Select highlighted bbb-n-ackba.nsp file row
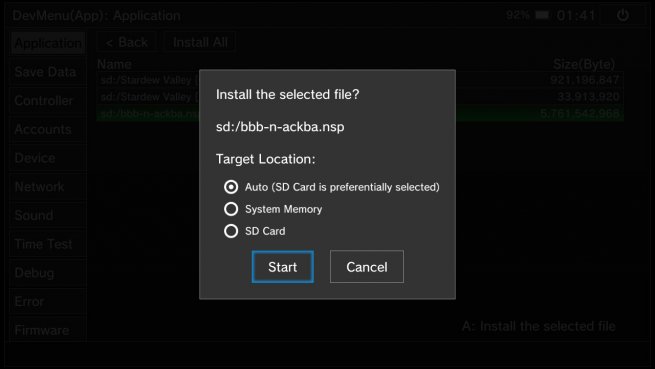The height and width of the screenshot is (369, 655). click(360, 114)
